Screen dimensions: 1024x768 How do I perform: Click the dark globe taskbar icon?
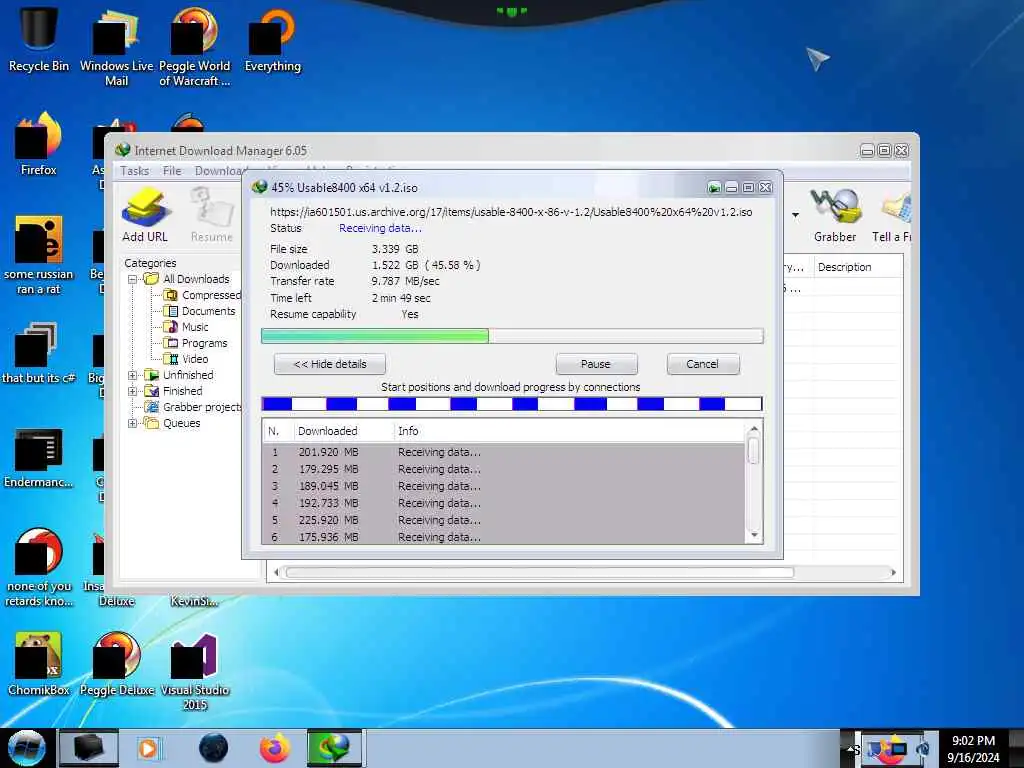pos(214,748)
